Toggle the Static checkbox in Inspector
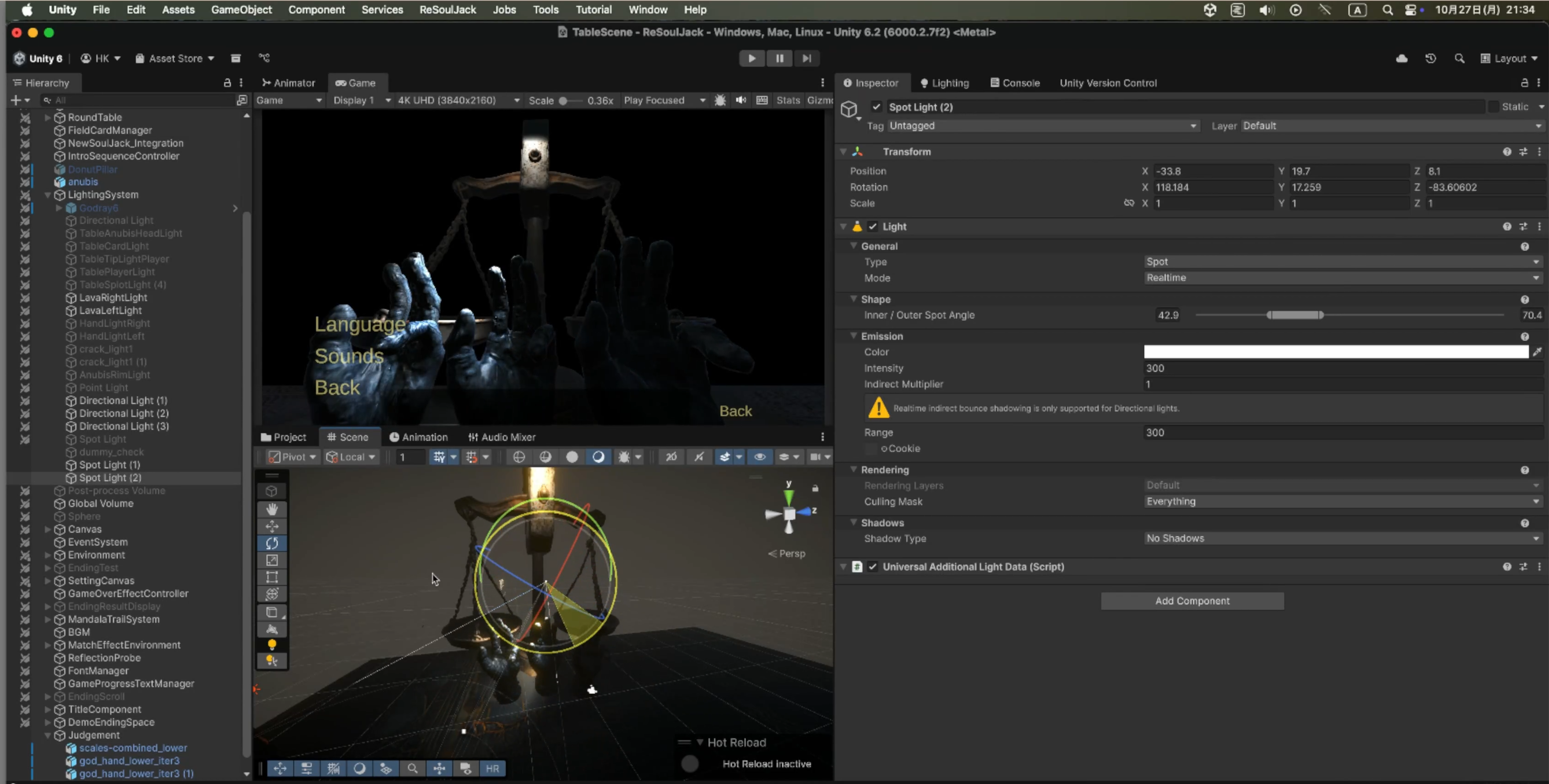Viewport: 1549px width, 784px height. [x=1494, y=107]
